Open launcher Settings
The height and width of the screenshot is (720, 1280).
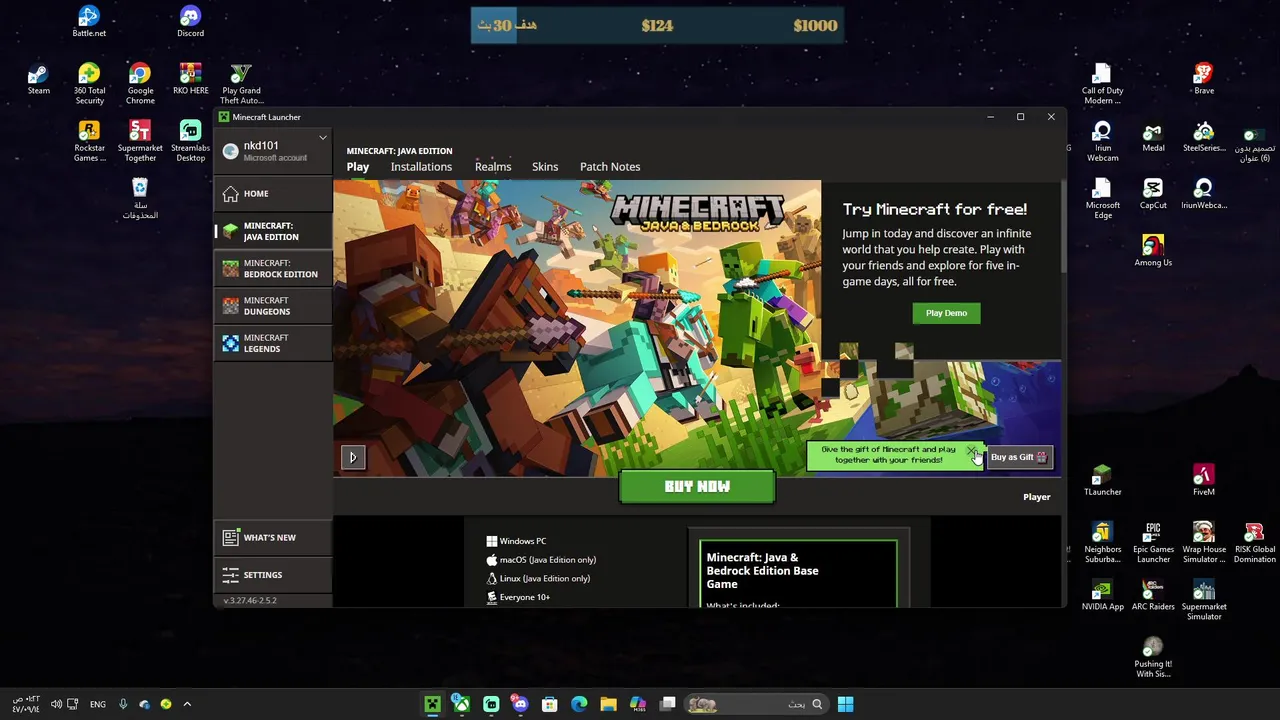tap(273, 575)
